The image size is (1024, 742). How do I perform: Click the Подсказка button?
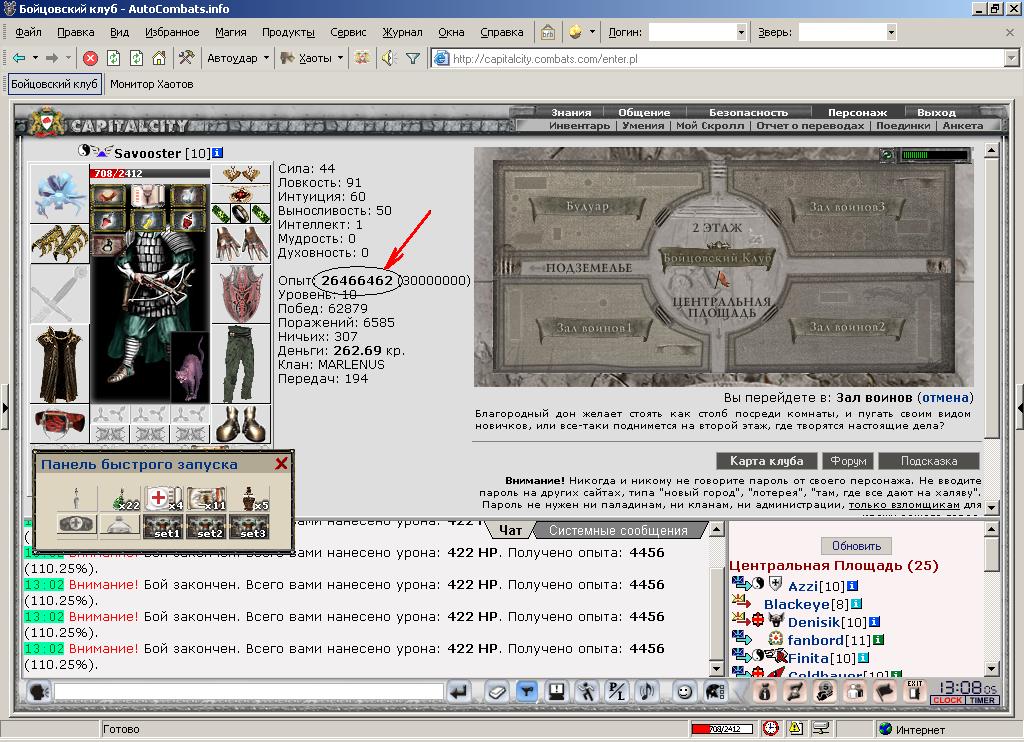(929, 460)
